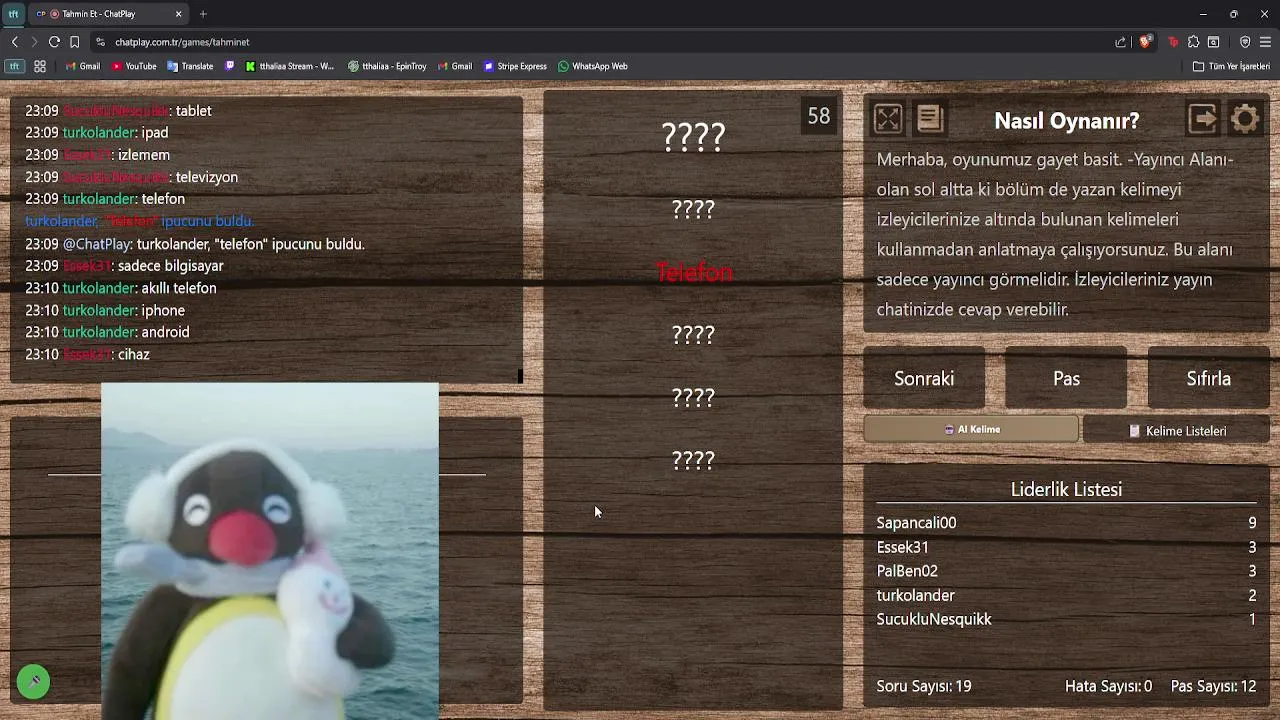1280x720 pixels.
Task: Open the apps grid icon in the bookmarks bar
Action: (x=40, y=66)
